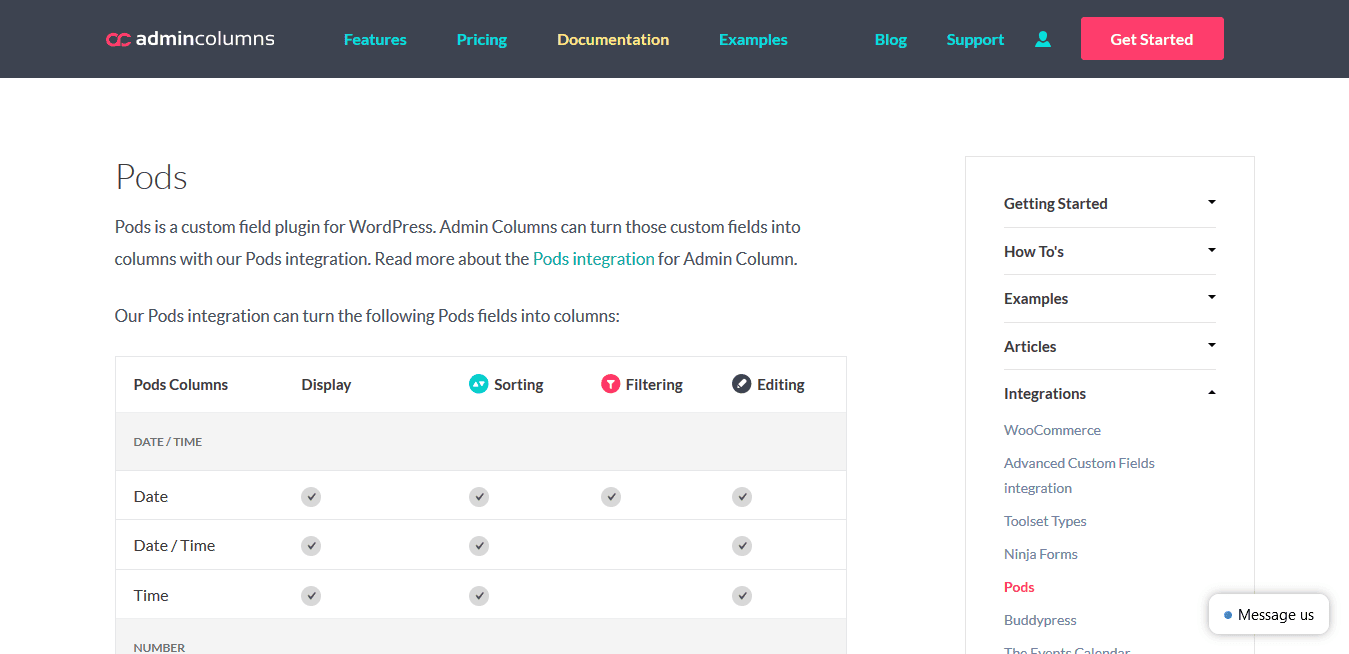This screenshot has width=1349, height=654.
Task: Click the DATE / TIME group row
Action: (481, 441)
